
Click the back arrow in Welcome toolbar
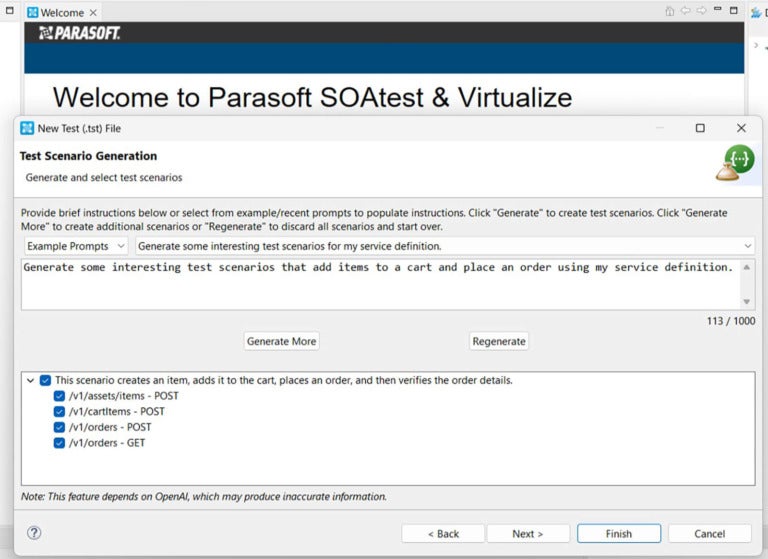(x=686, y=12)
